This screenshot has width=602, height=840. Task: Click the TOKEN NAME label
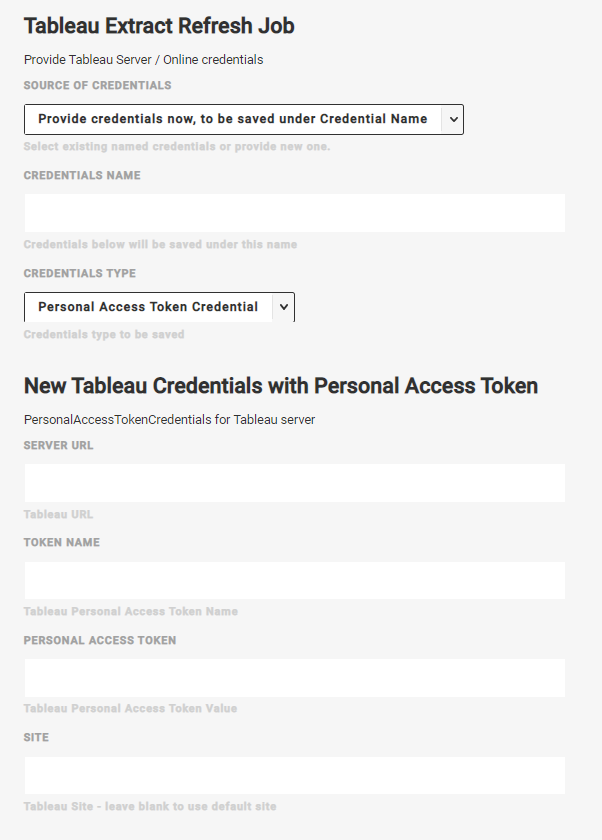coord(62,543)
